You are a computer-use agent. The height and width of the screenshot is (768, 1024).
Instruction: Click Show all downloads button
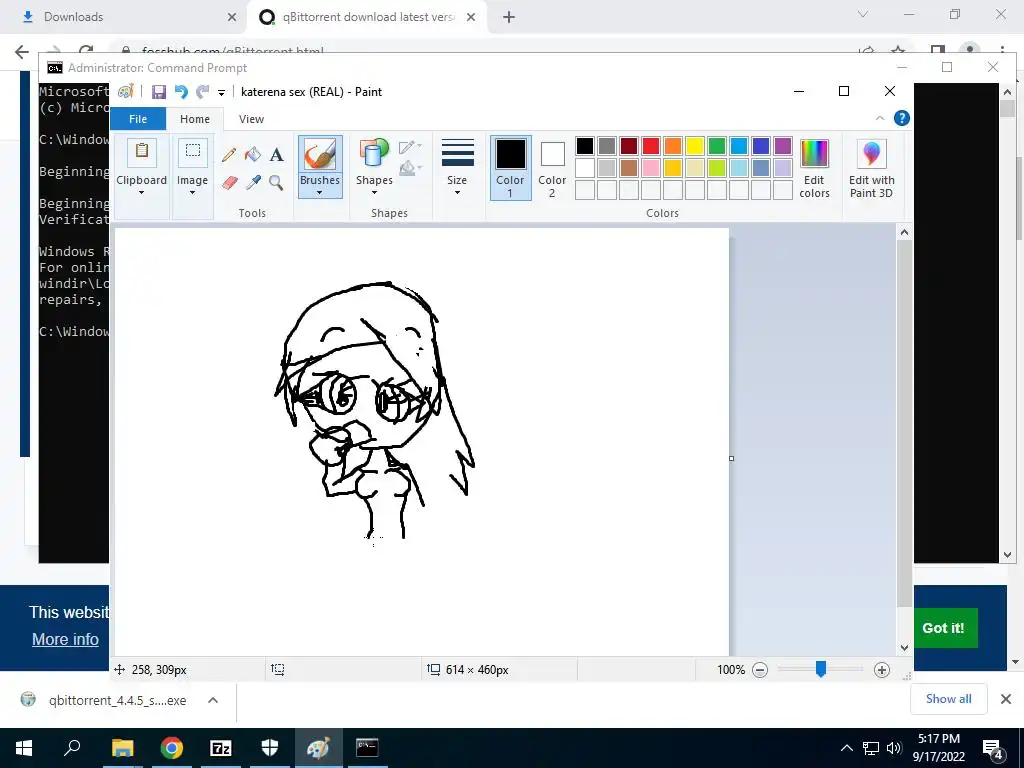[948, 699]
